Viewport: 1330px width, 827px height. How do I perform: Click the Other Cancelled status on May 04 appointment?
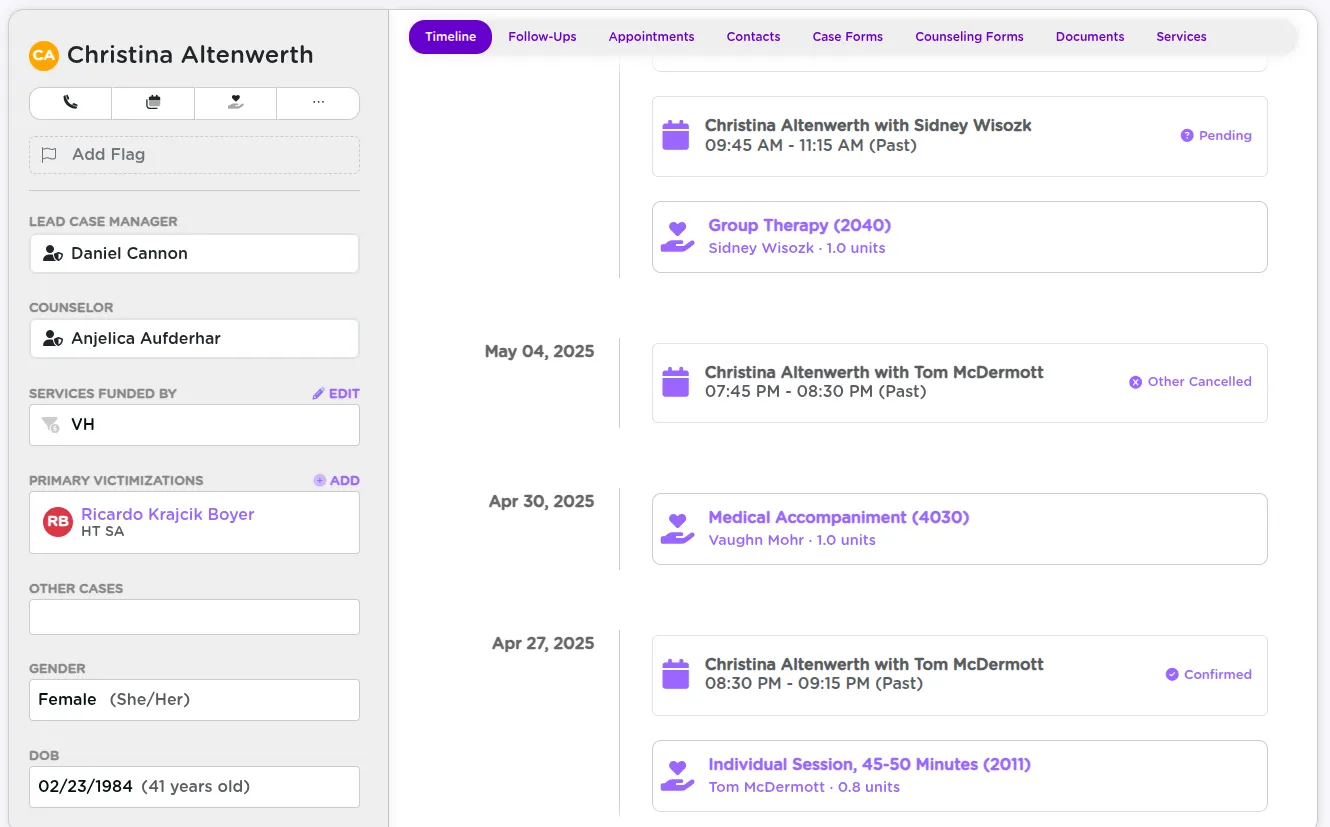click(x=1190, y=382)
